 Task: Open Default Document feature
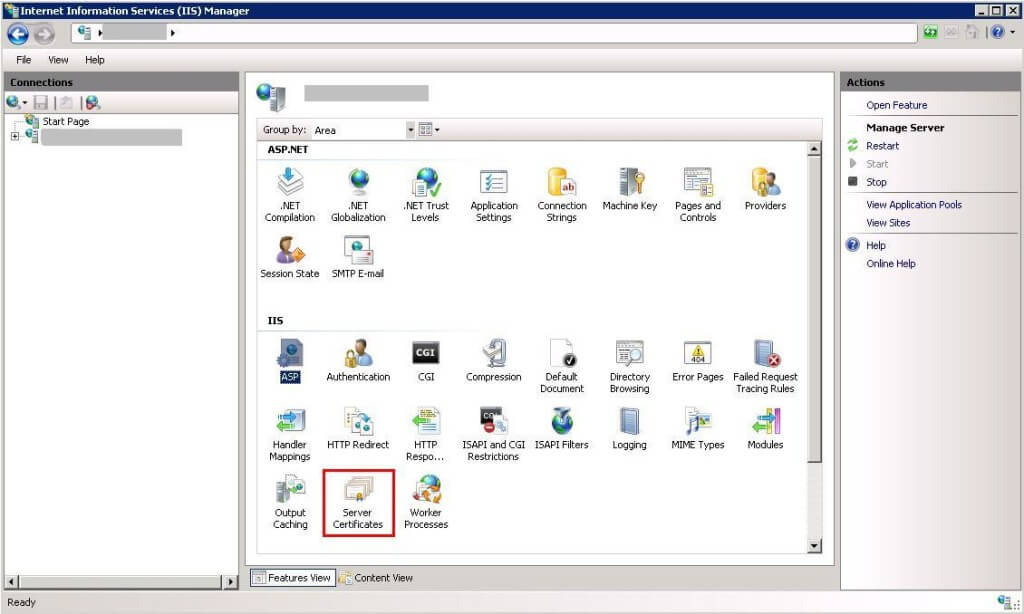tap(562, 366)
